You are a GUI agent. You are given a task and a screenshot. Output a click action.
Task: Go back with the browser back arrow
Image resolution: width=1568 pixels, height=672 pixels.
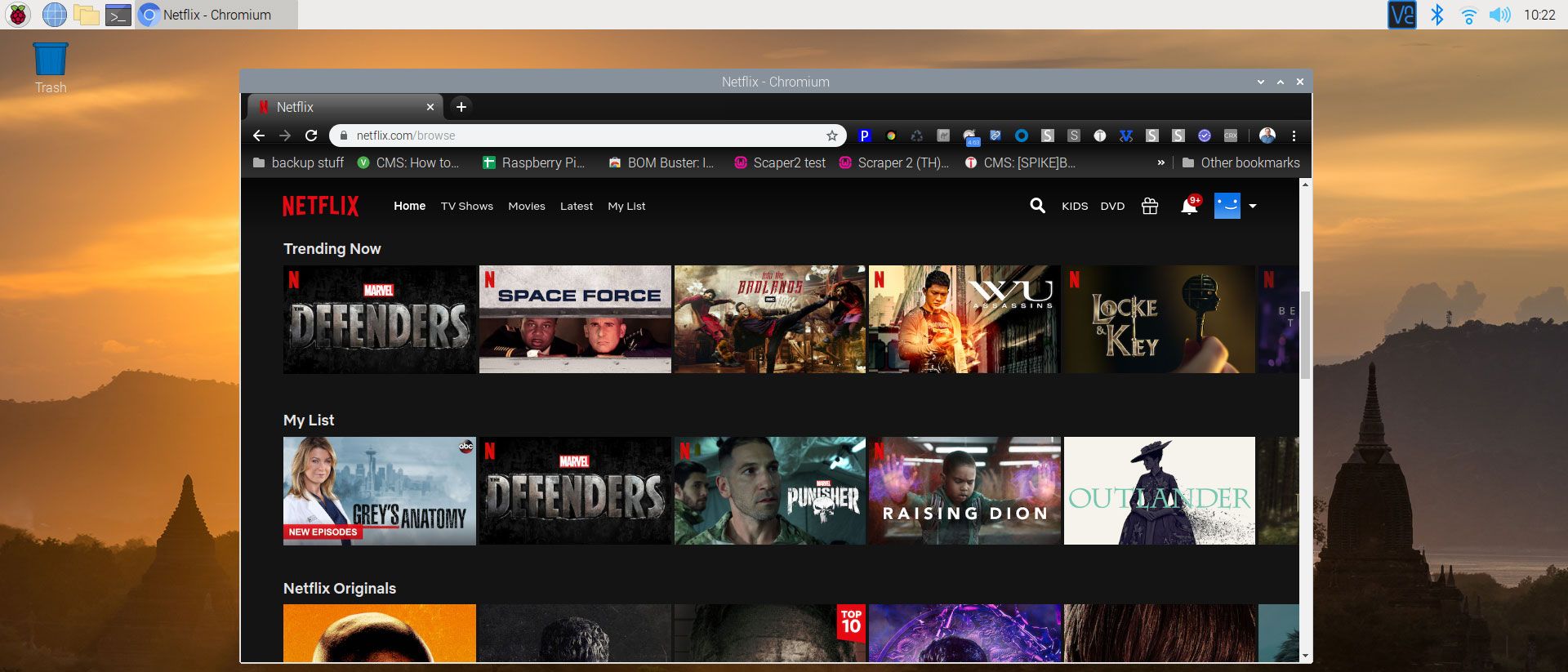click(259, 136)
